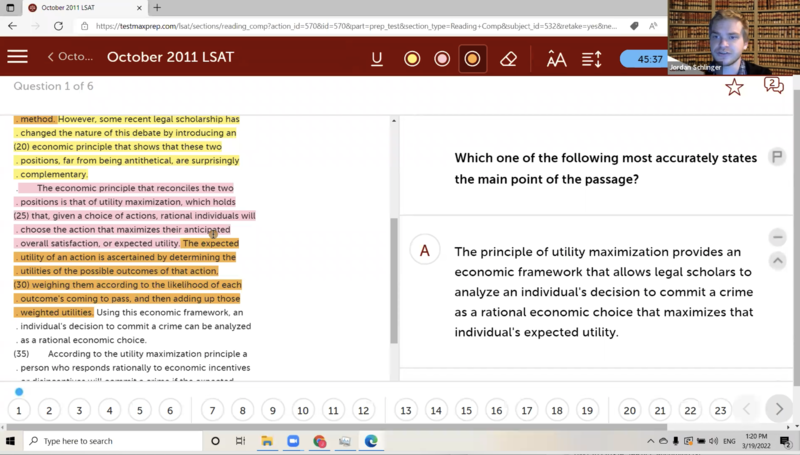The width and height of the screenshot is (800, 455).
Task: Choose the orange highlighter color
Action: tap(472, 59)
